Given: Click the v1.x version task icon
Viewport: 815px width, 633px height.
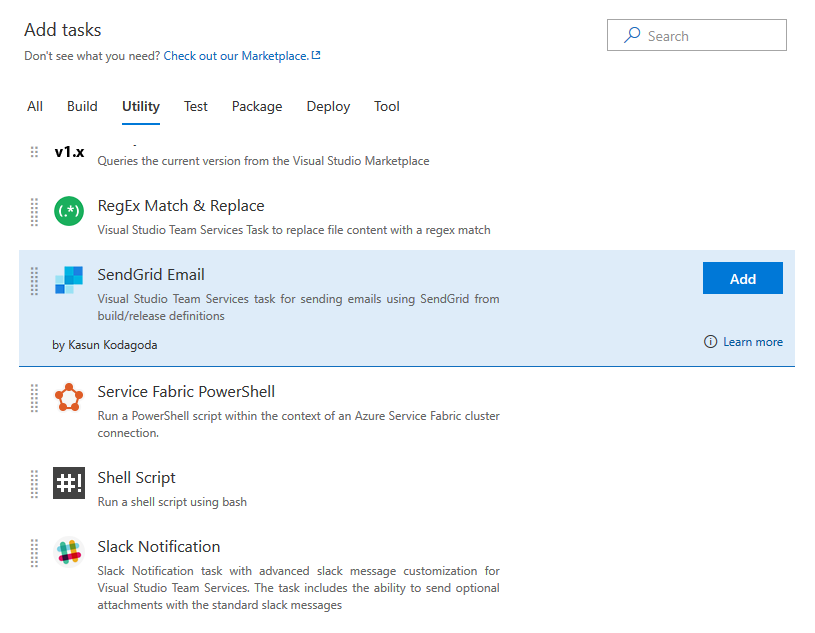Looking at the screenshot, I should click(x=69, y=152).
